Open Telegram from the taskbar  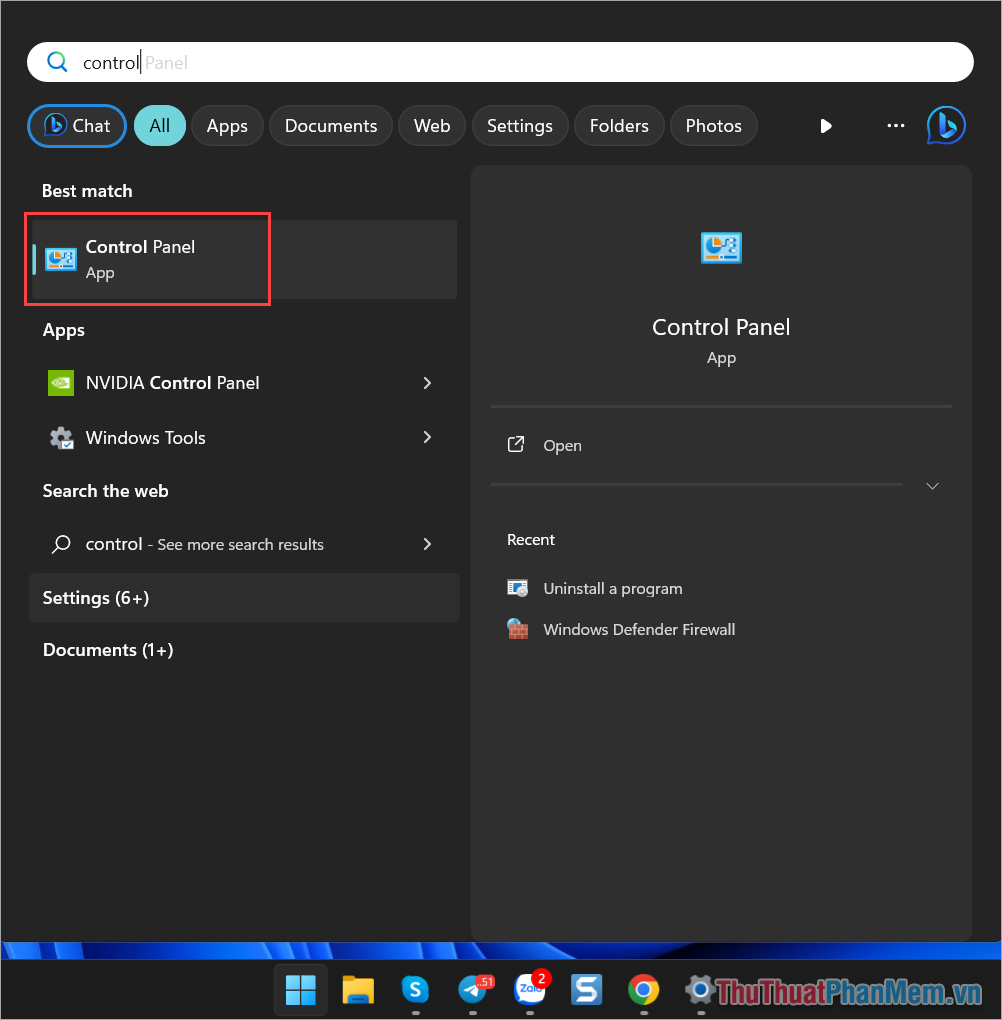[x=472, y=990]
